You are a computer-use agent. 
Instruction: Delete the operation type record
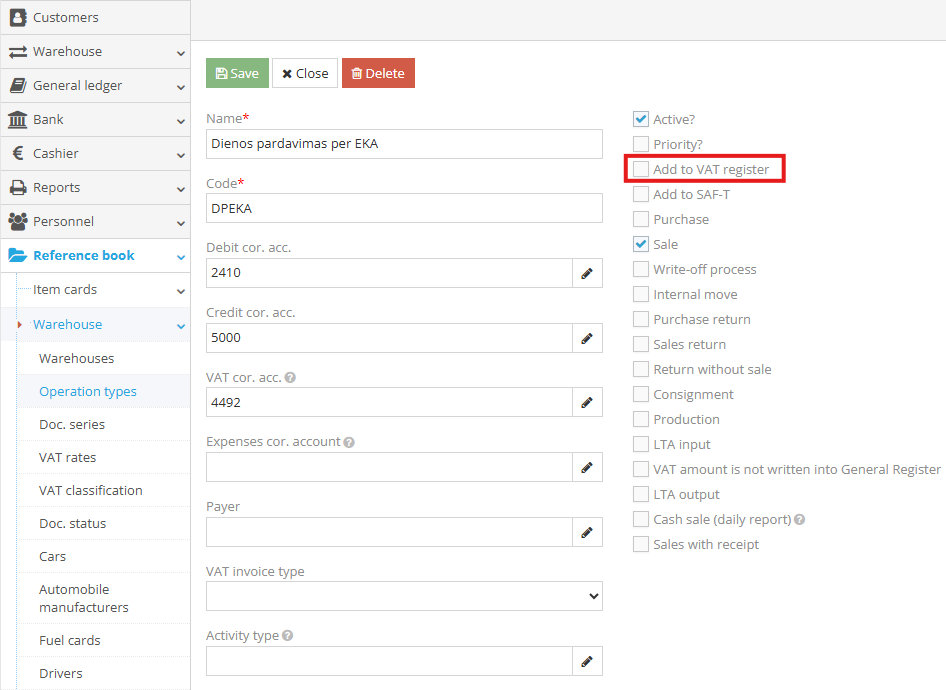pyautogui.click(x=378, y=72)
